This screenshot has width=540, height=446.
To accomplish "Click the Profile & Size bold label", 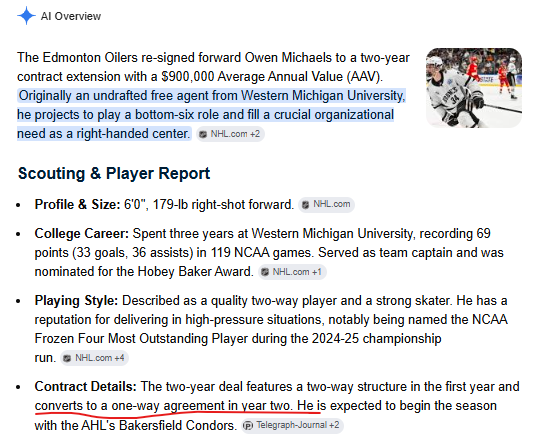I will click(77, 205).
